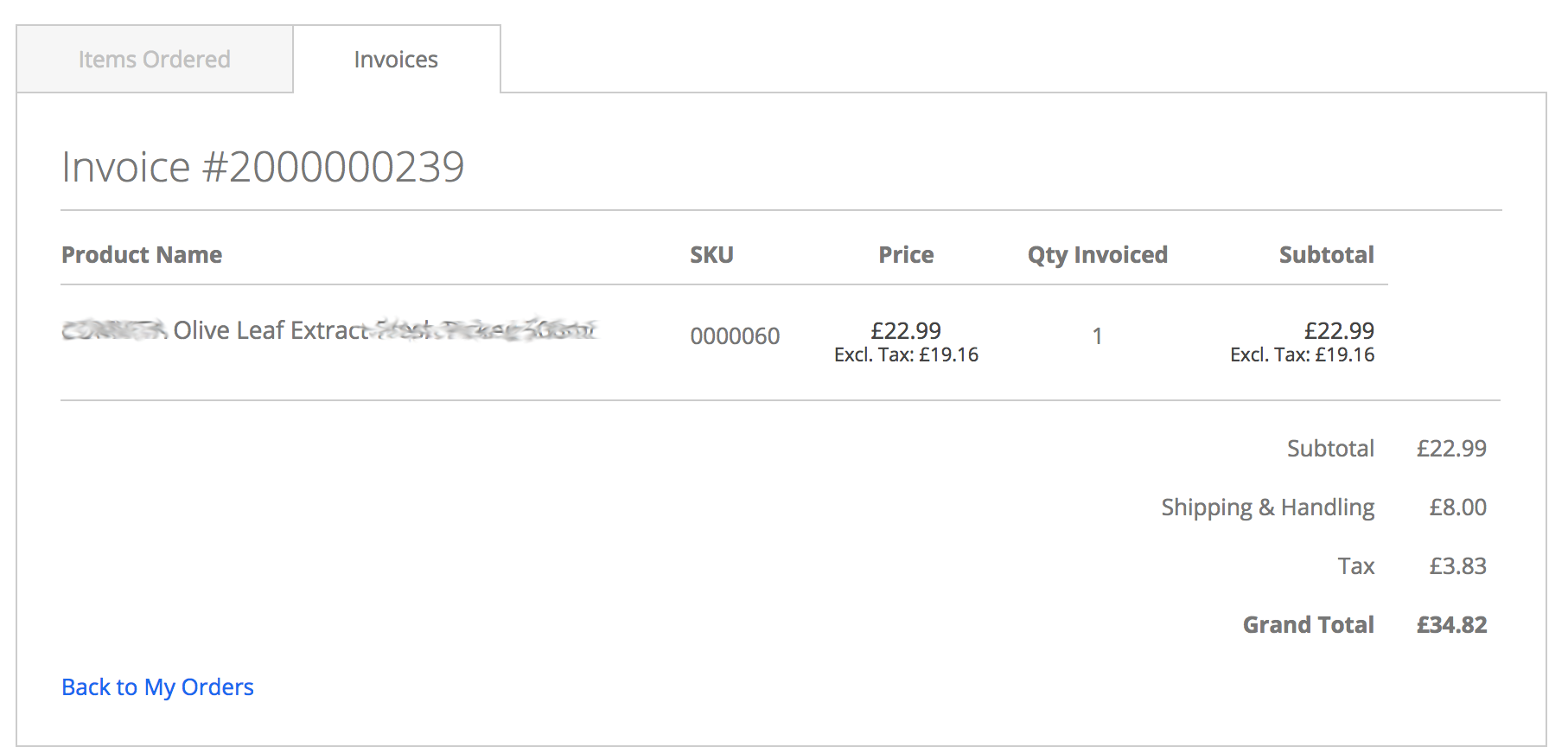Click the Back to My Orders link
The height and width of the screenshot is (747, 1568).
click(156, 686)
